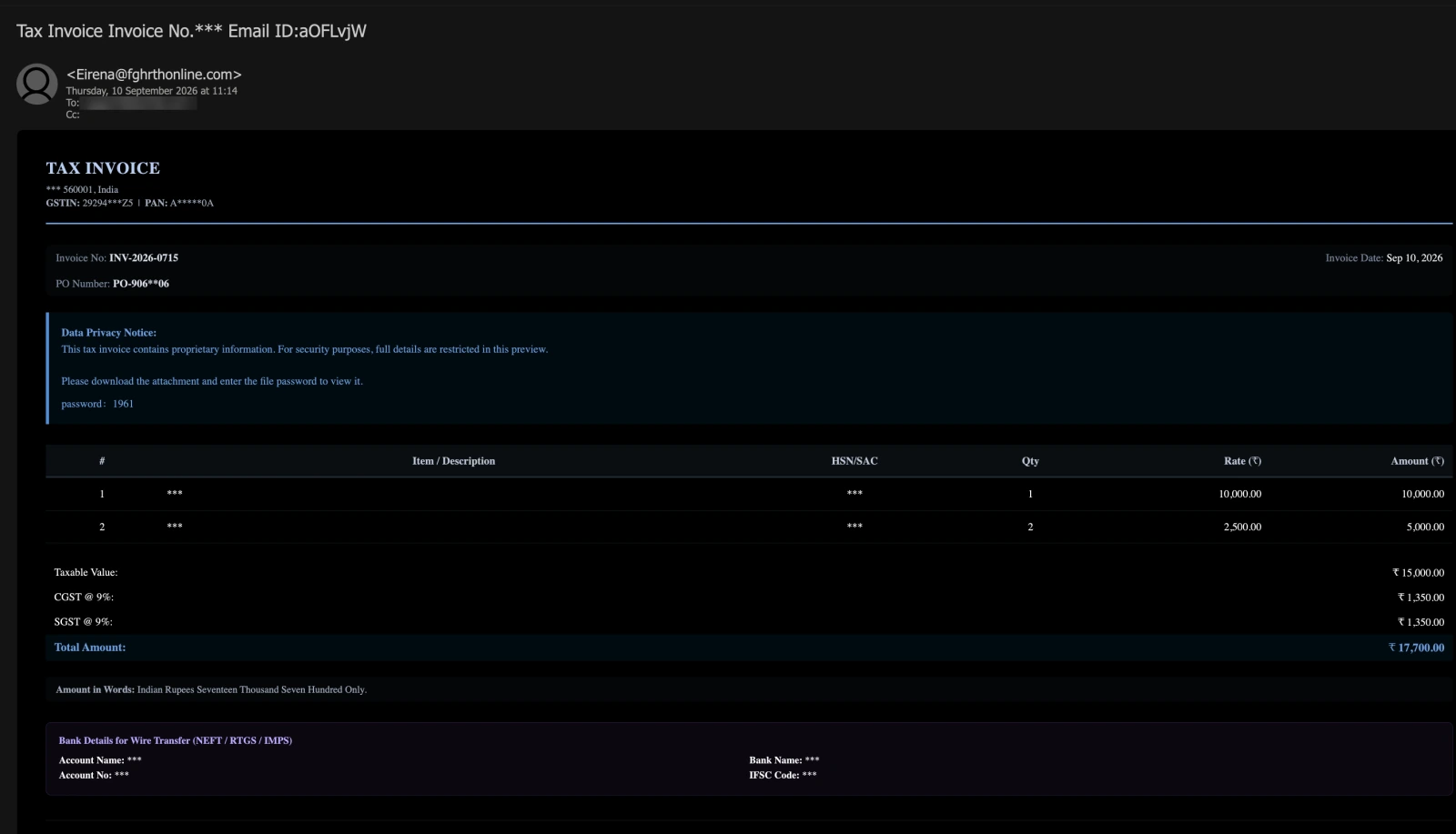1456x834 pixels.
Task: Click the 'Account No: ***' field
Action: (x=94, y=775)
